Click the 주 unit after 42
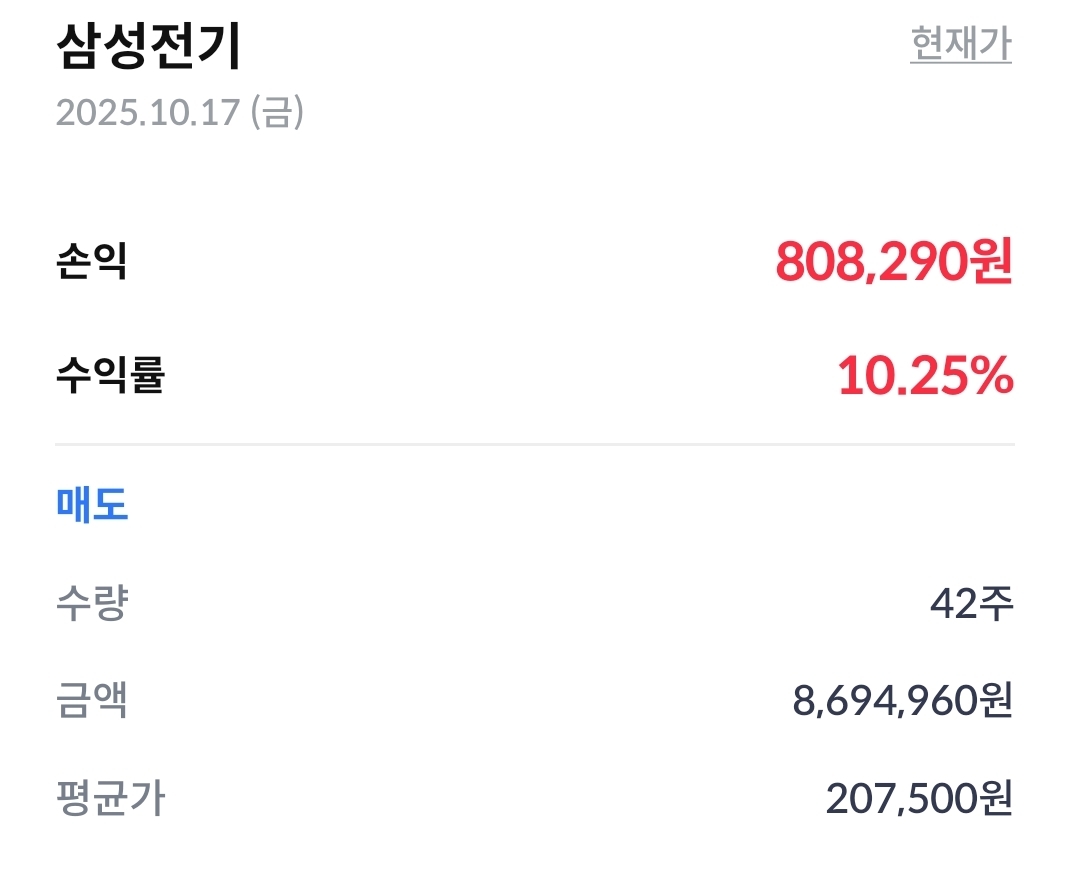The image size is (1073, 886). point(996,603)
